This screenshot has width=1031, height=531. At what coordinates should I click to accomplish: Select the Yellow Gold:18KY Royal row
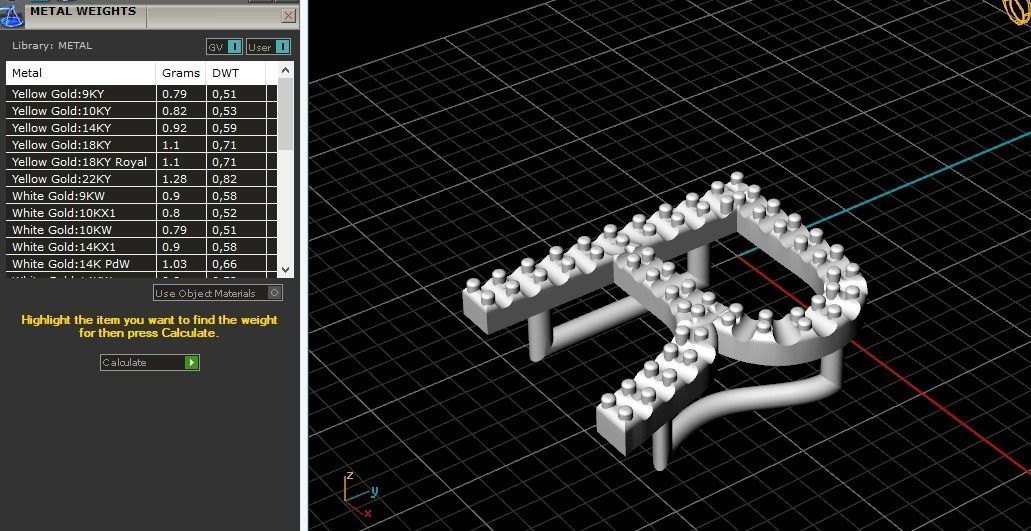tap(141, 162)
